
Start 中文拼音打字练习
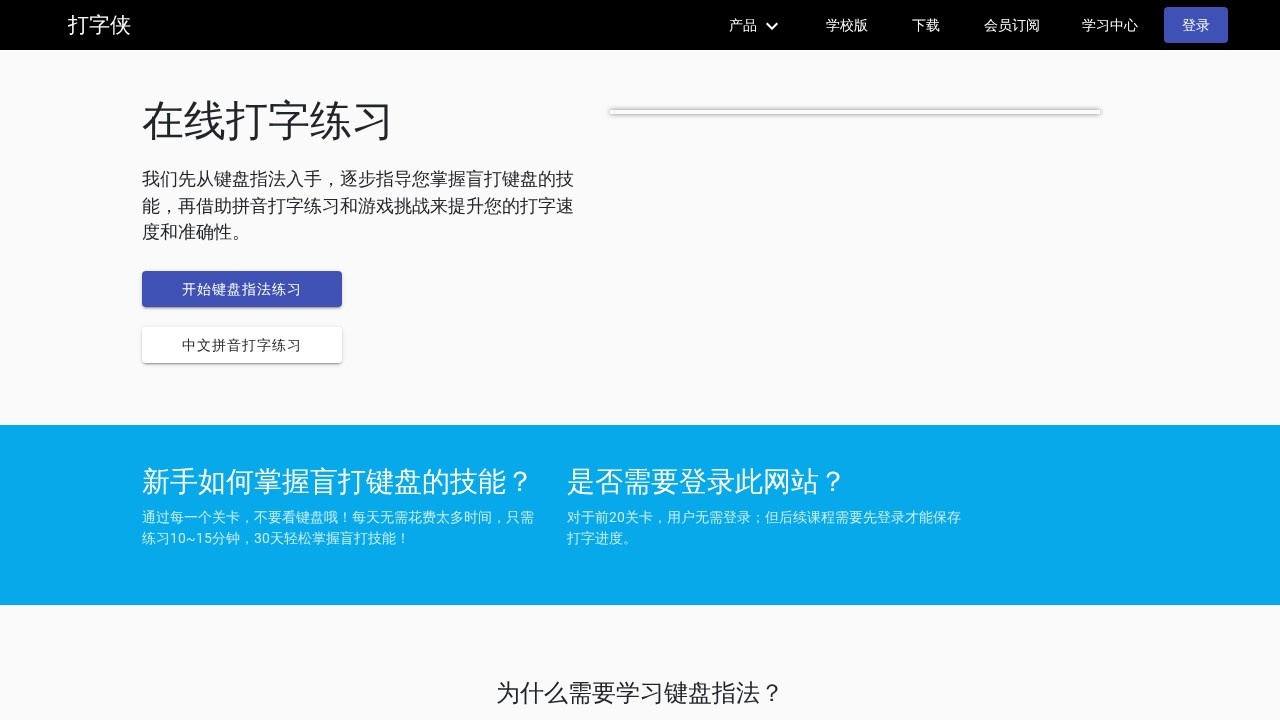(242, 345)
